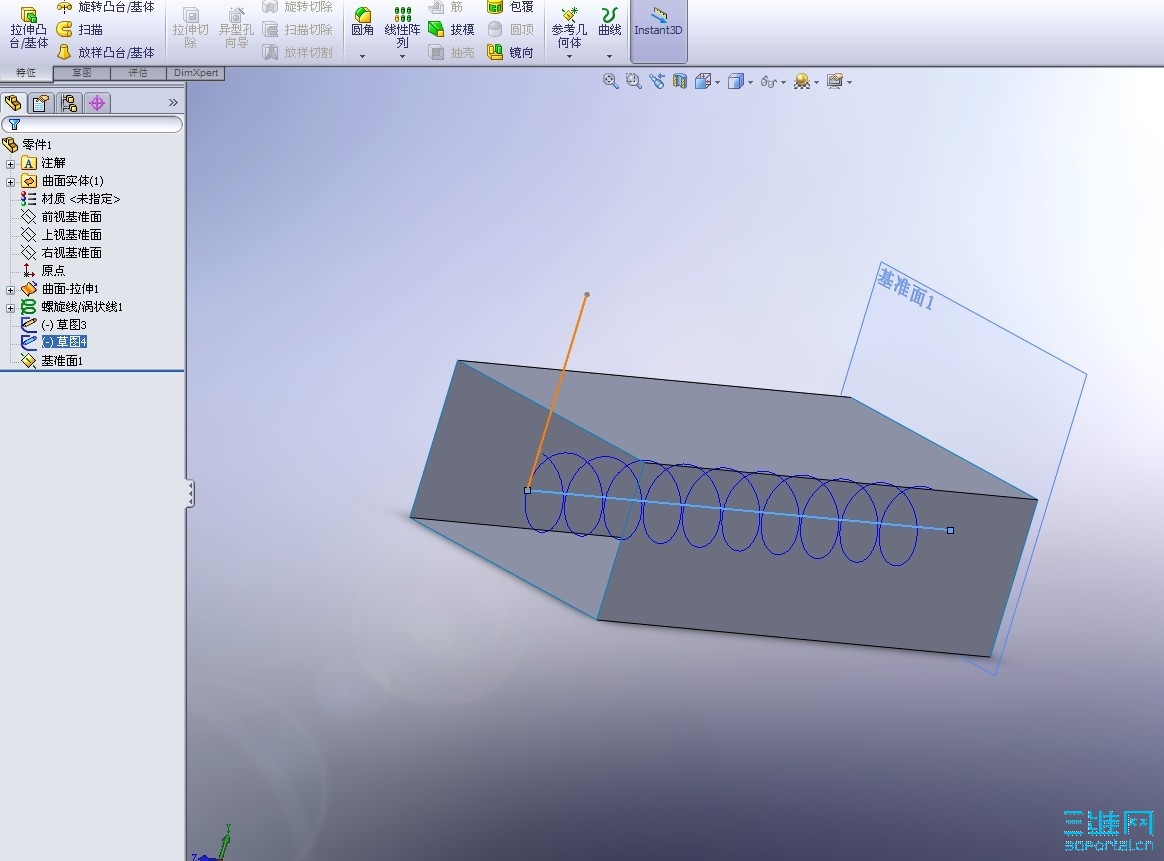The image size is (1164, 861).
Task: Switch to the 评估 (Evaluate) tab
Action: (138, 73)
